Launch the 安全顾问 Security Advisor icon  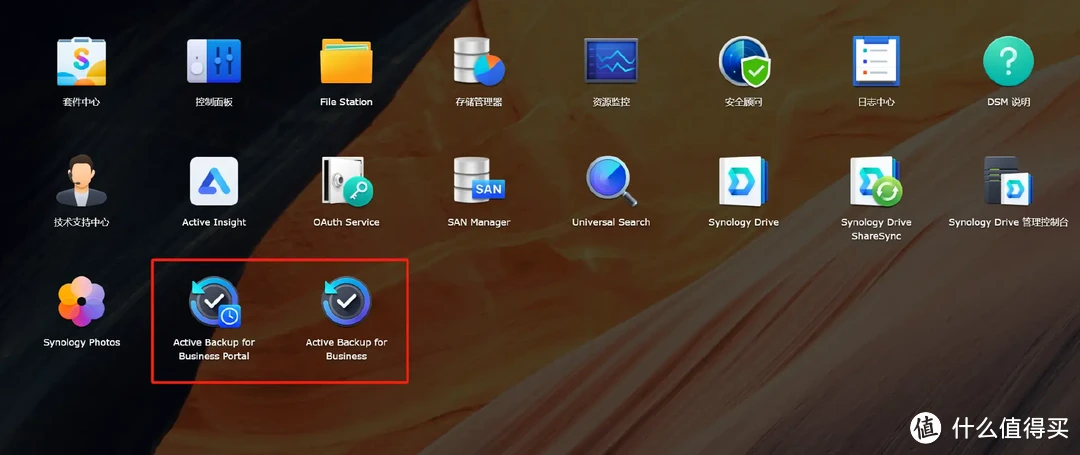point(744,62)
